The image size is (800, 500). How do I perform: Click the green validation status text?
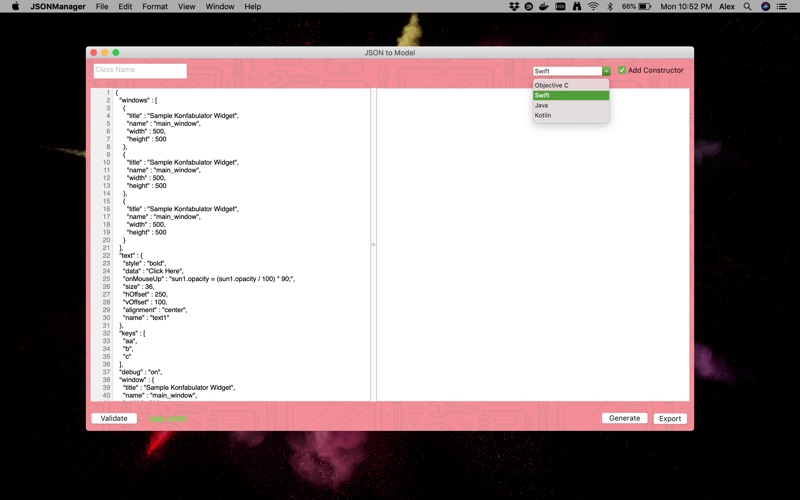tap(167, 419)
